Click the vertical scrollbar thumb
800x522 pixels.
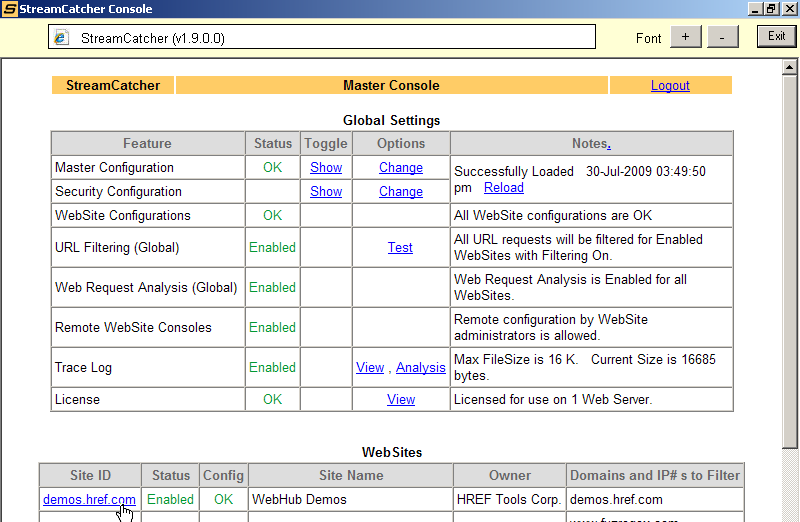pos(789,262)
